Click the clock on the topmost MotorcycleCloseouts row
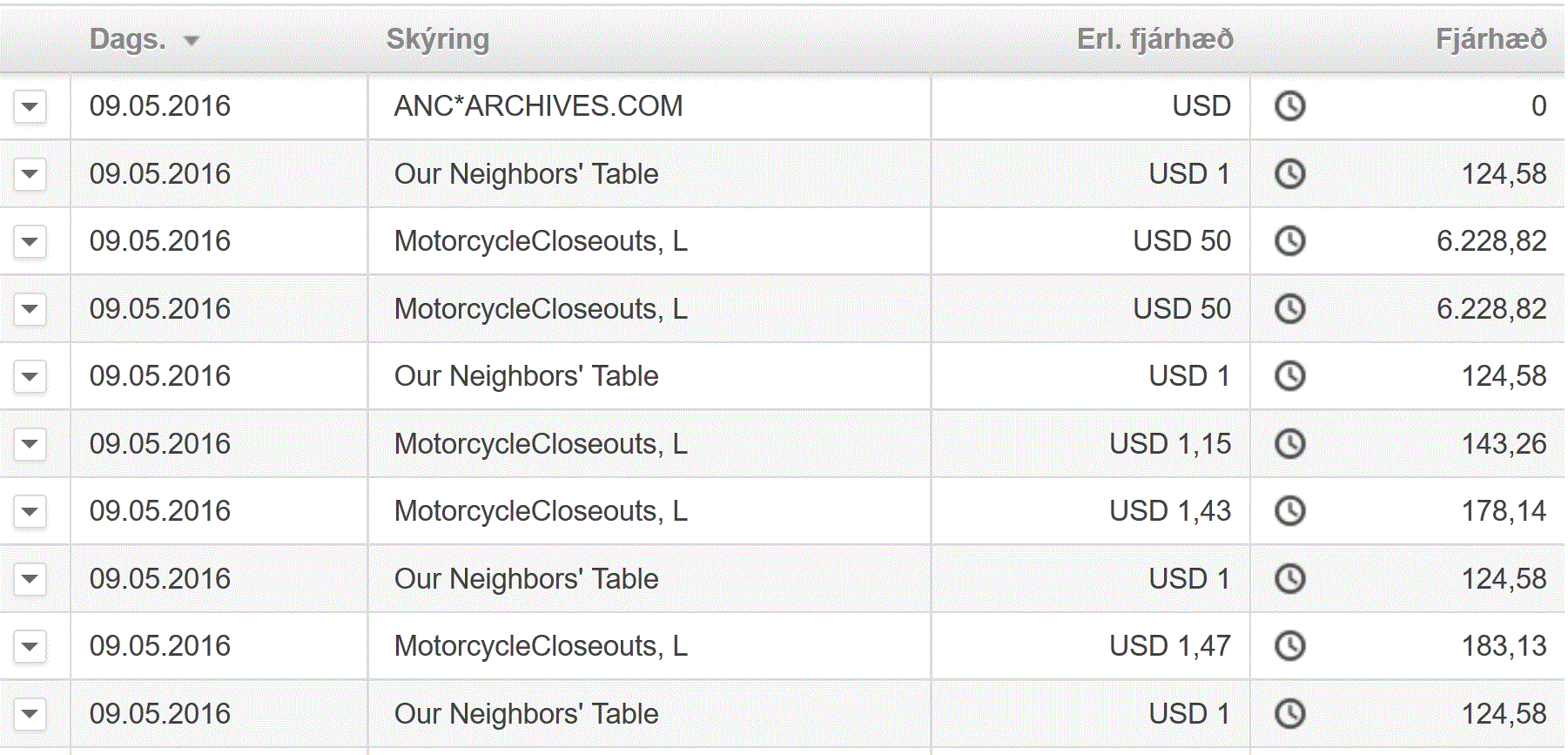This screenshot has height=755, width=1568. [x=1289, y=241]
